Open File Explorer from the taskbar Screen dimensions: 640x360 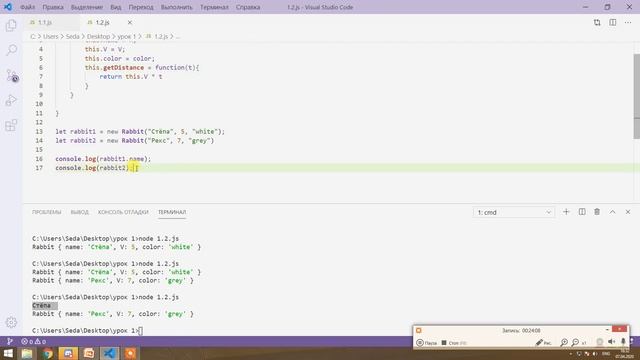[27, 353]
